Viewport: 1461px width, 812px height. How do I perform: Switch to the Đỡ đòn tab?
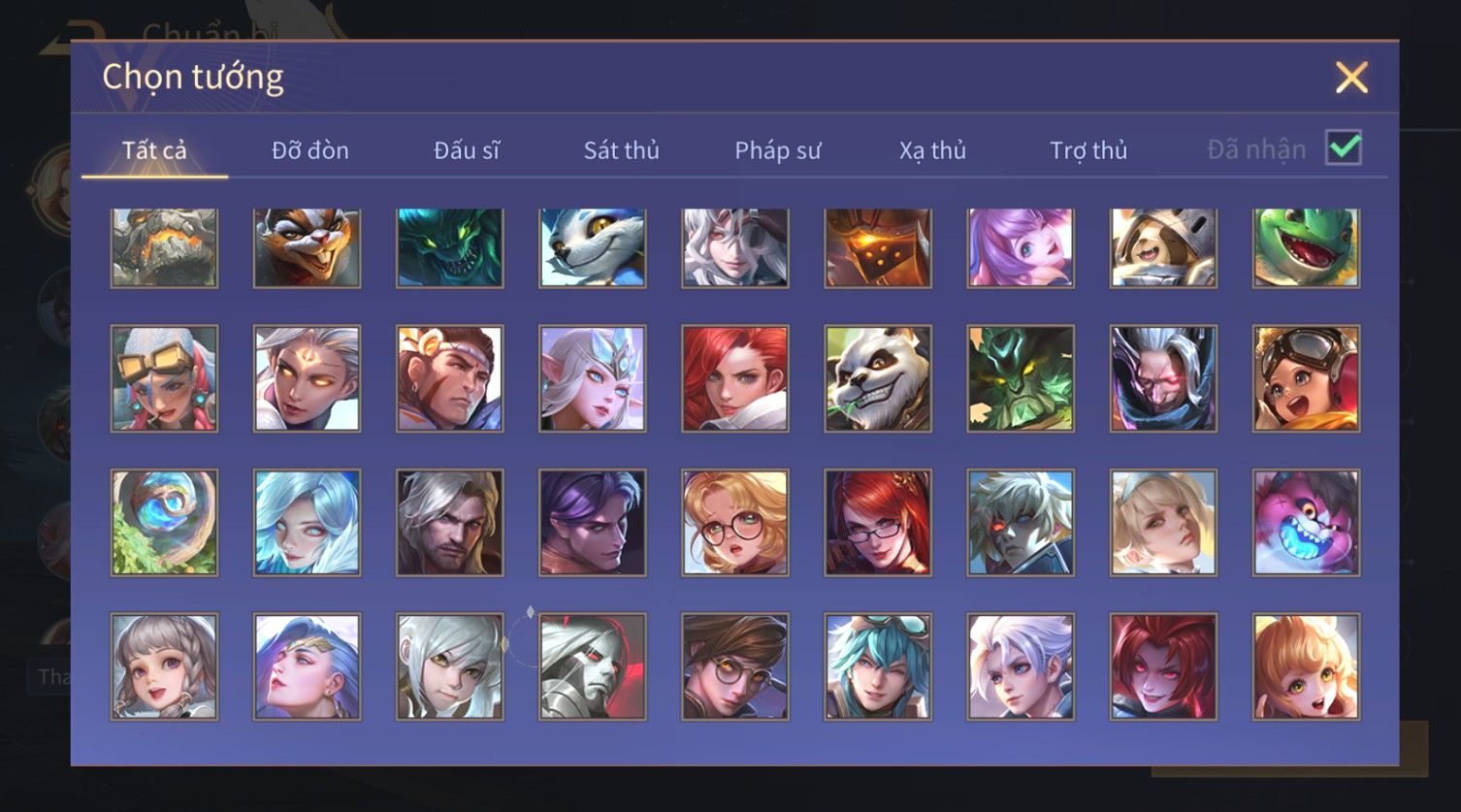tap(310, 150)
